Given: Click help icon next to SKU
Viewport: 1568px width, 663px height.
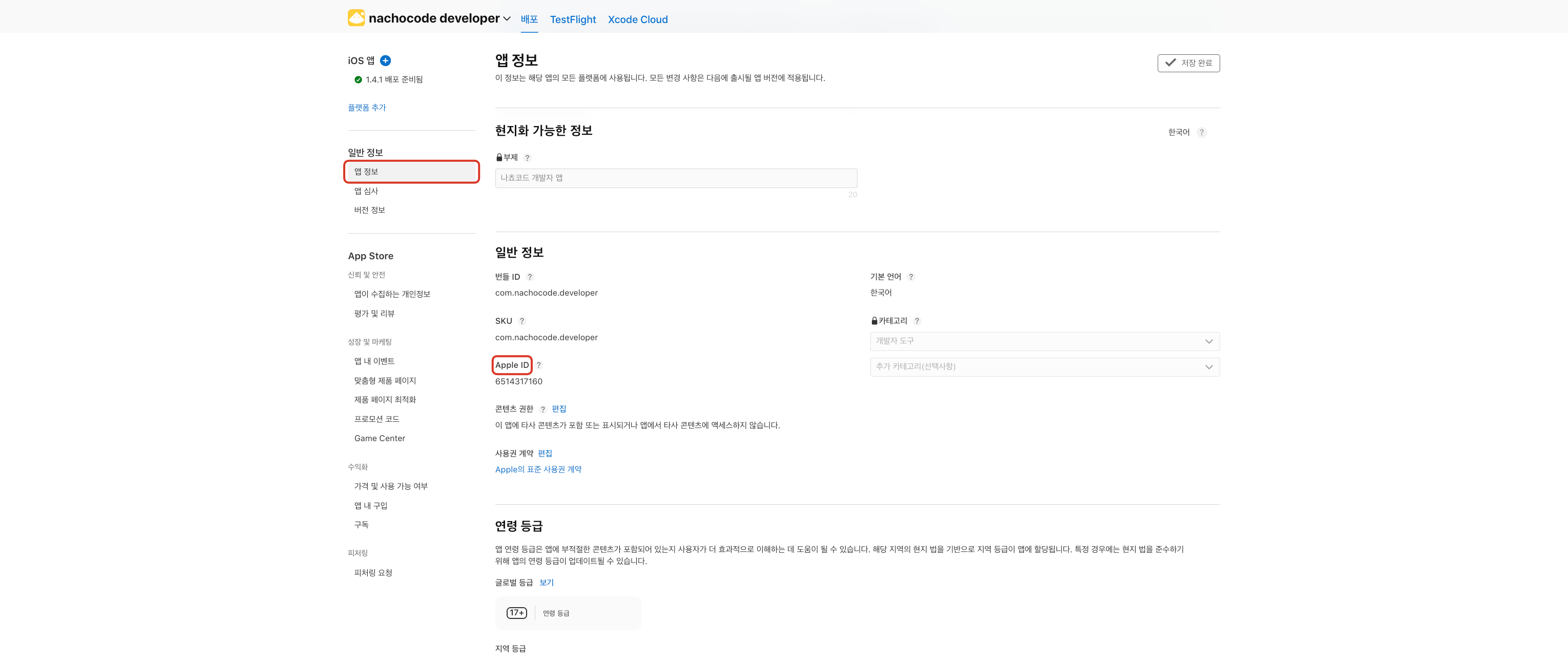Looking at the screenshot, I should tap(521, 321).
